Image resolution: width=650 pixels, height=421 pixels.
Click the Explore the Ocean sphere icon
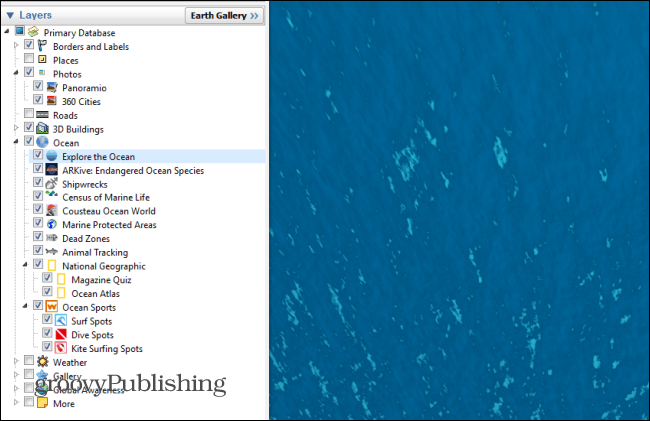coord(52,156)
